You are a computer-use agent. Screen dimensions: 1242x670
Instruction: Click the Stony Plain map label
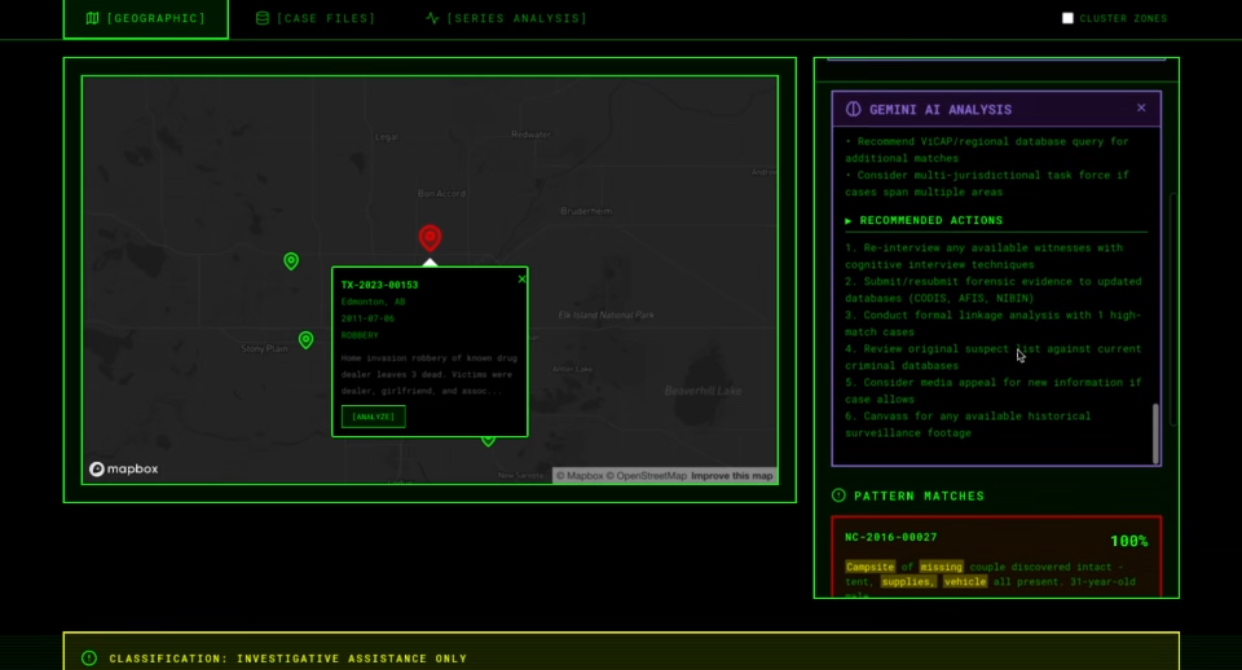[x=265, y=349]
